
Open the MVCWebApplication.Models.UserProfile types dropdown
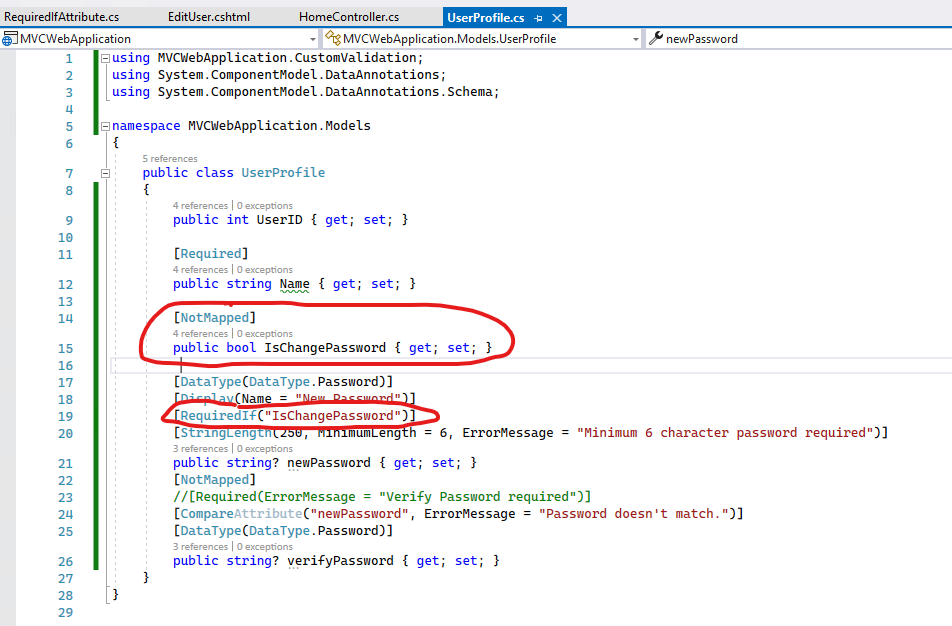click(x=638, y=38)
